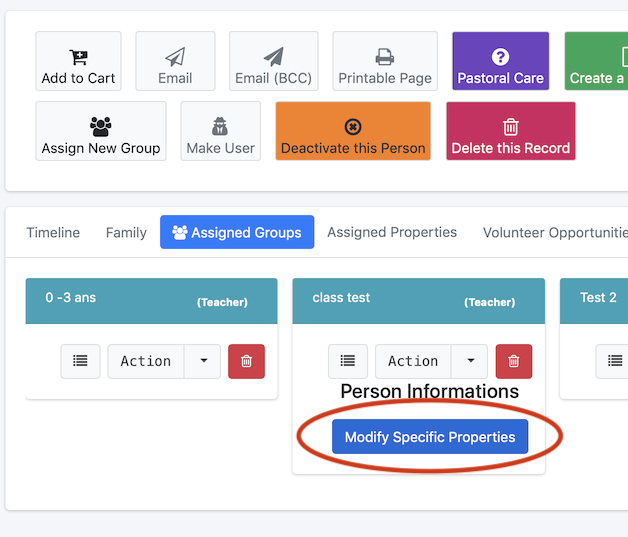Click the list icon in class test card
Viewport: 628px width, 537px height.
pos(348,361)
